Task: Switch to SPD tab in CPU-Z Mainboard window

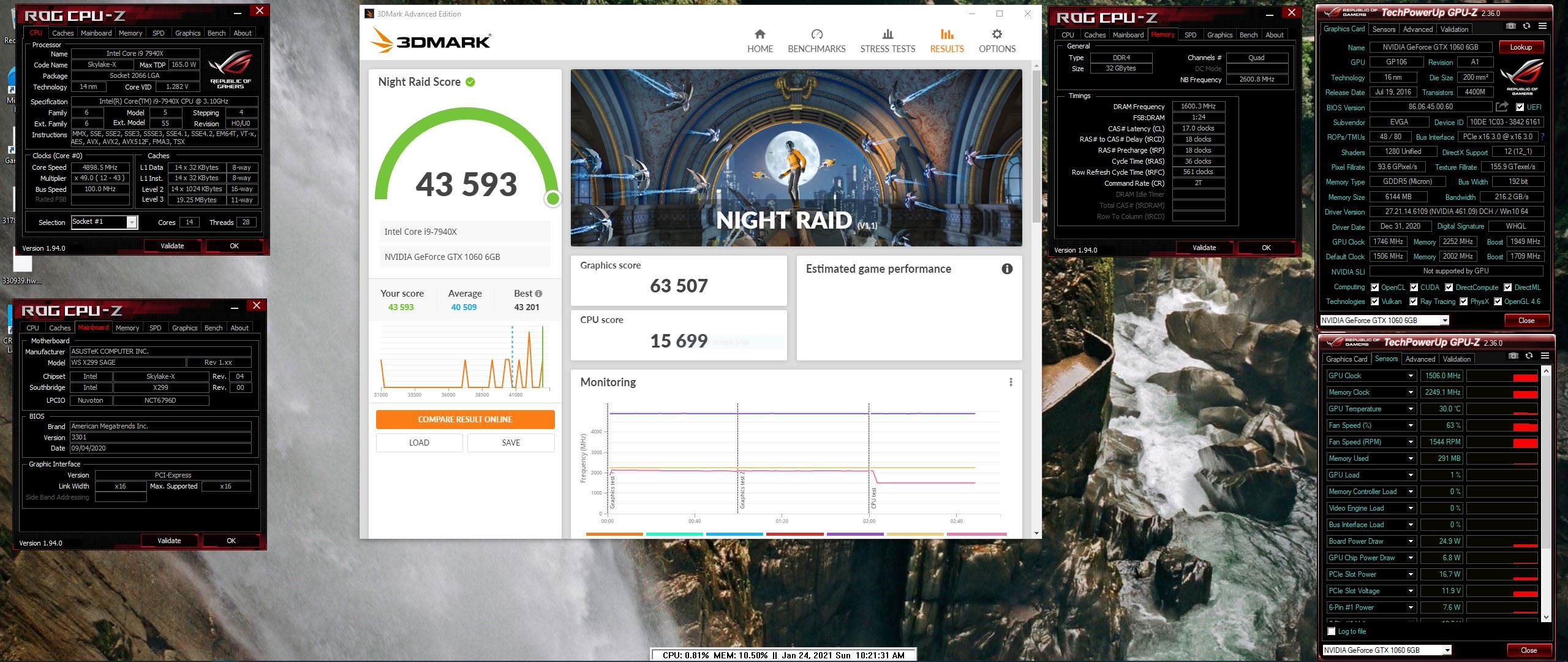Action: (x=156, y=328)
